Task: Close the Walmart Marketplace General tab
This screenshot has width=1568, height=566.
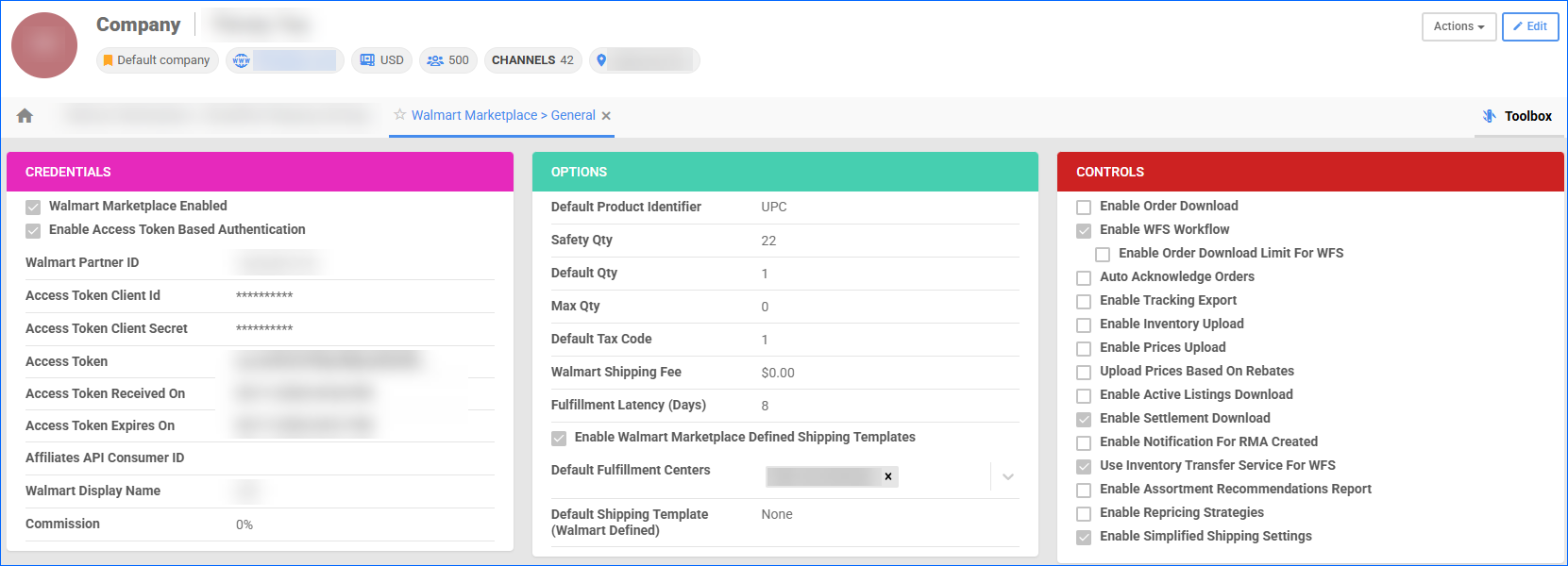Action: click(606, 116)
